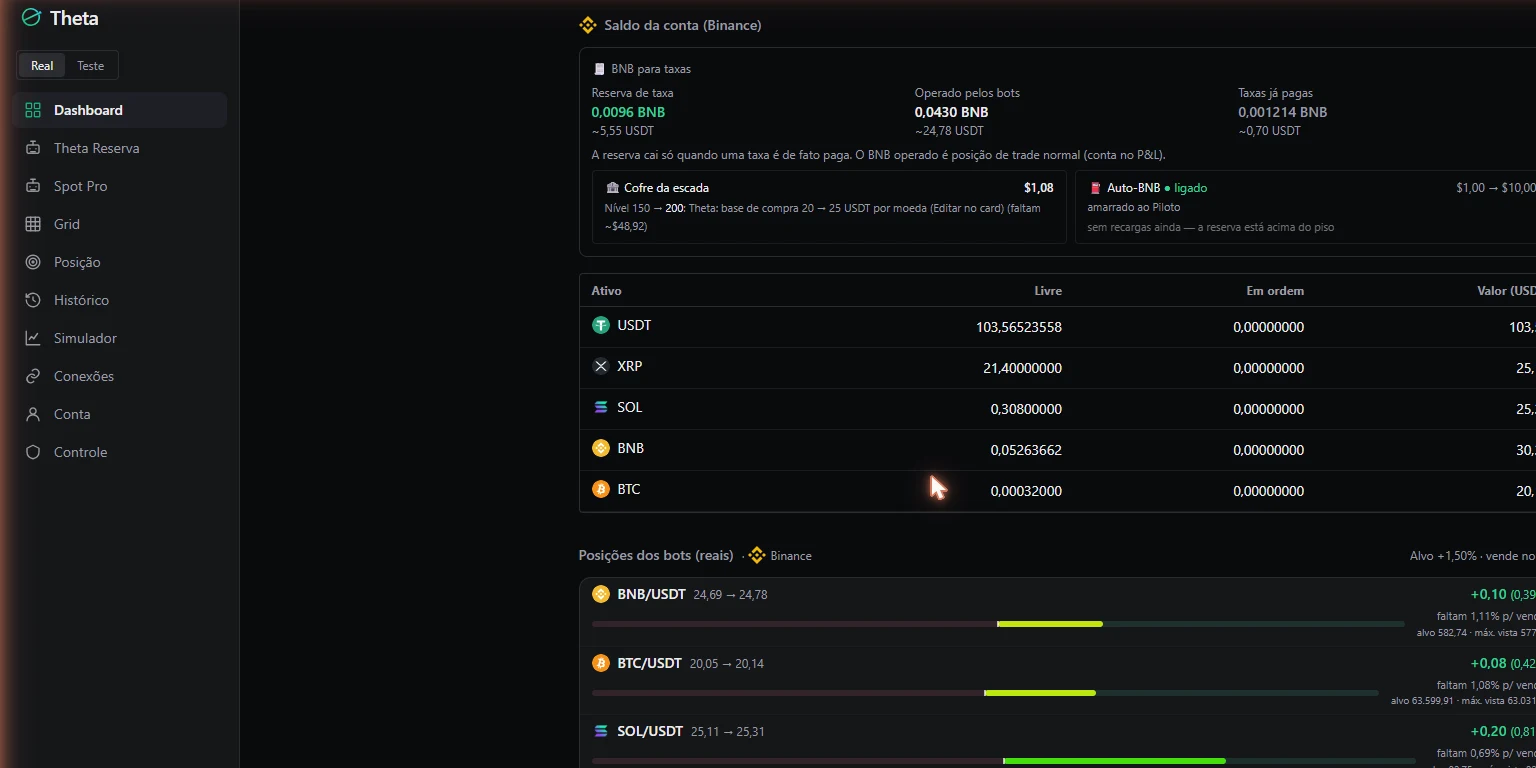Open Histórico clock icon

tap(33, 300)
